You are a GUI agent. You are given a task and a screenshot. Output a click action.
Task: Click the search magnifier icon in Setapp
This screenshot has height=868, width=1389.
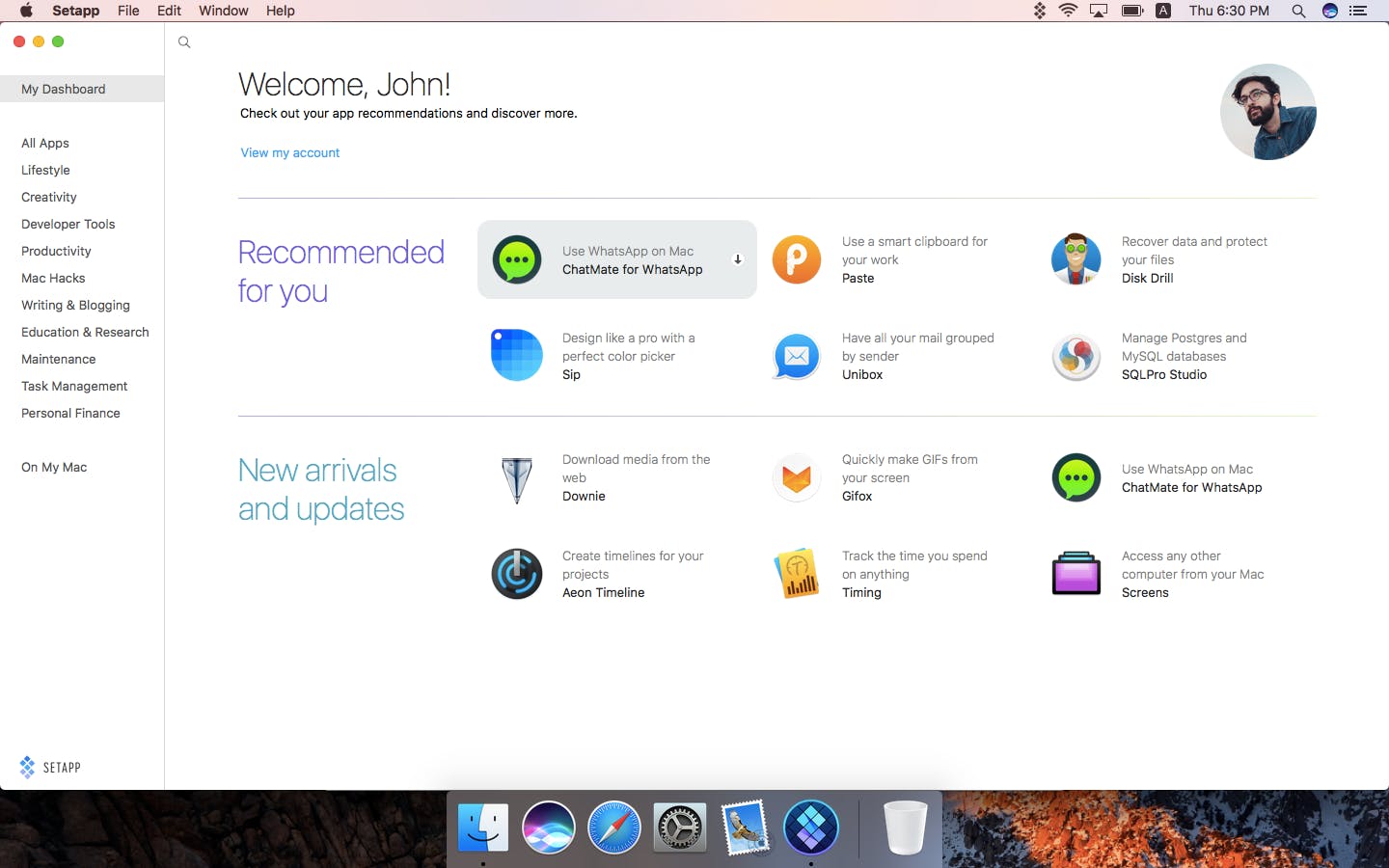[184, 42]
